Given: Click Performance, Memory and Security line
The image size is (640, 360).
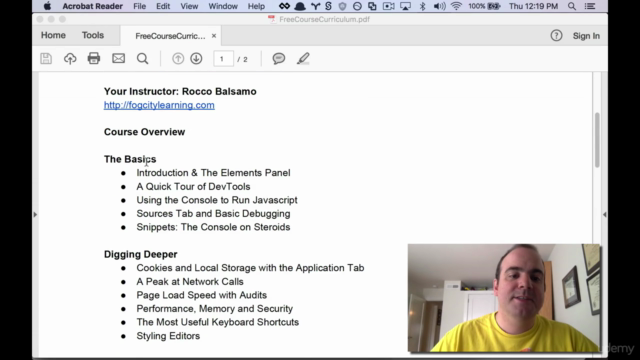Looking at the screenshot, I should click(215, 309).
